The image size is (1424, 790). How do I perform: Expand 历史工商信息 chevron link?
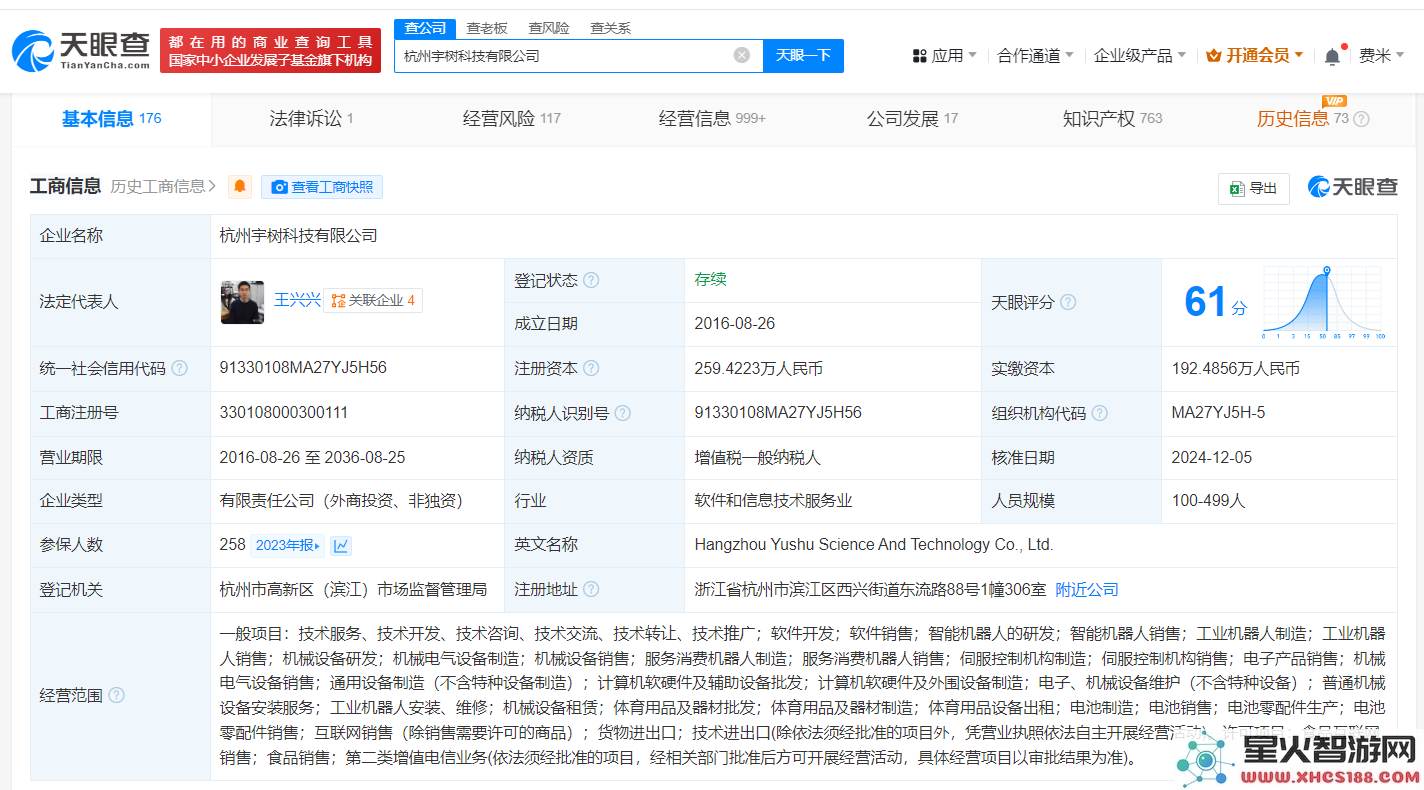[163, 186]
